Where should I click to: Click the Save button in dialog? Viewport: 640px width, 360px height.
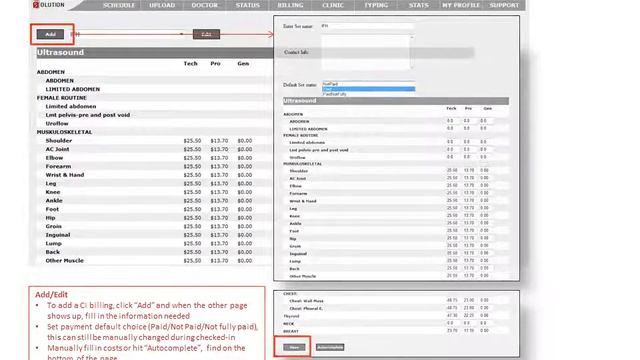coord(294,347)
